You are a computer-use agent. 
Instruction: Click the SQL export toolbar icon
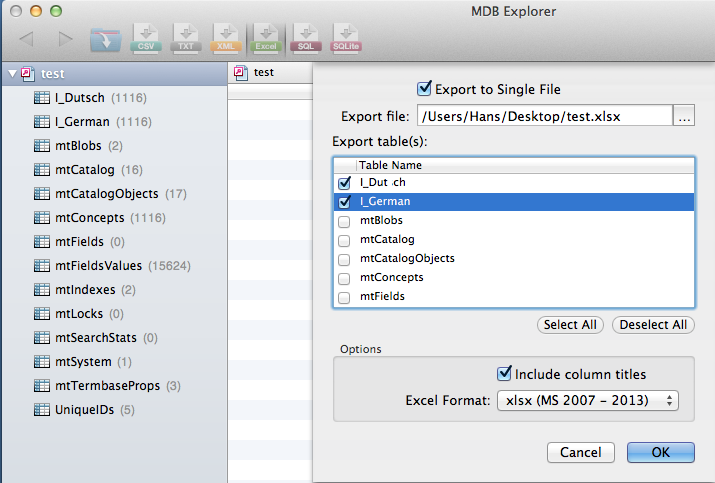coord(306,39)
